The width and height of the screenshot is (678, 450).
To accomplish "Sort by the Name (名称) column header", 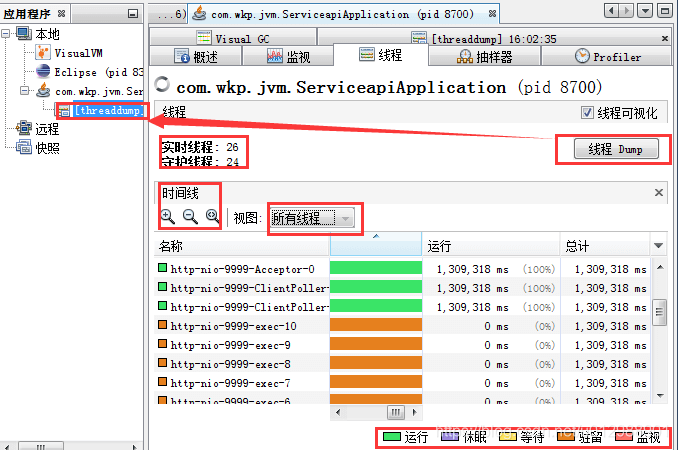I will pos(242,246).
